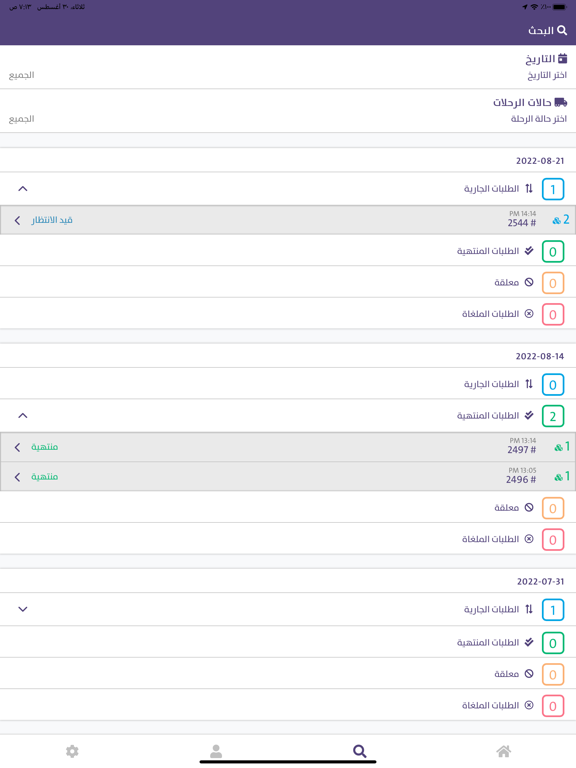Click suspended ban icon under 2022-07-31
The image size is (576, 768).
(529, 673)
